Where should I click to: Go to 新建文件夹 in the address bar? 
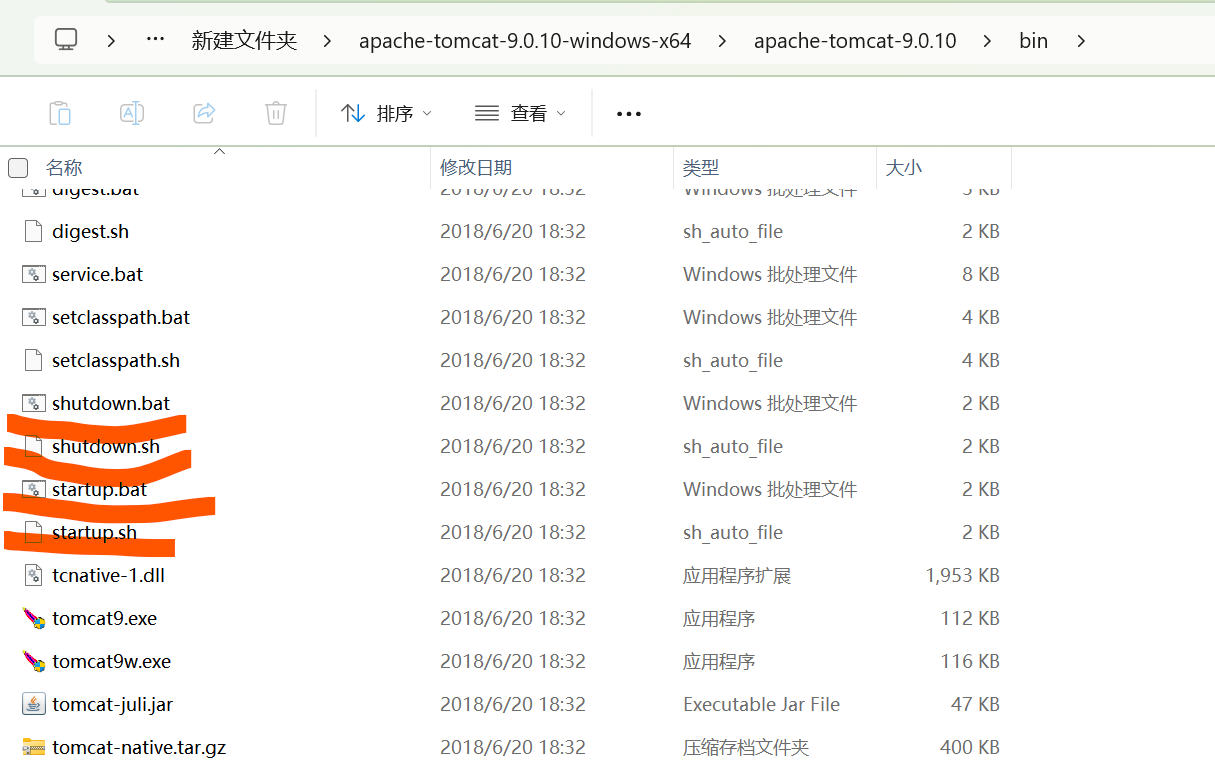[x=245, y=41]
